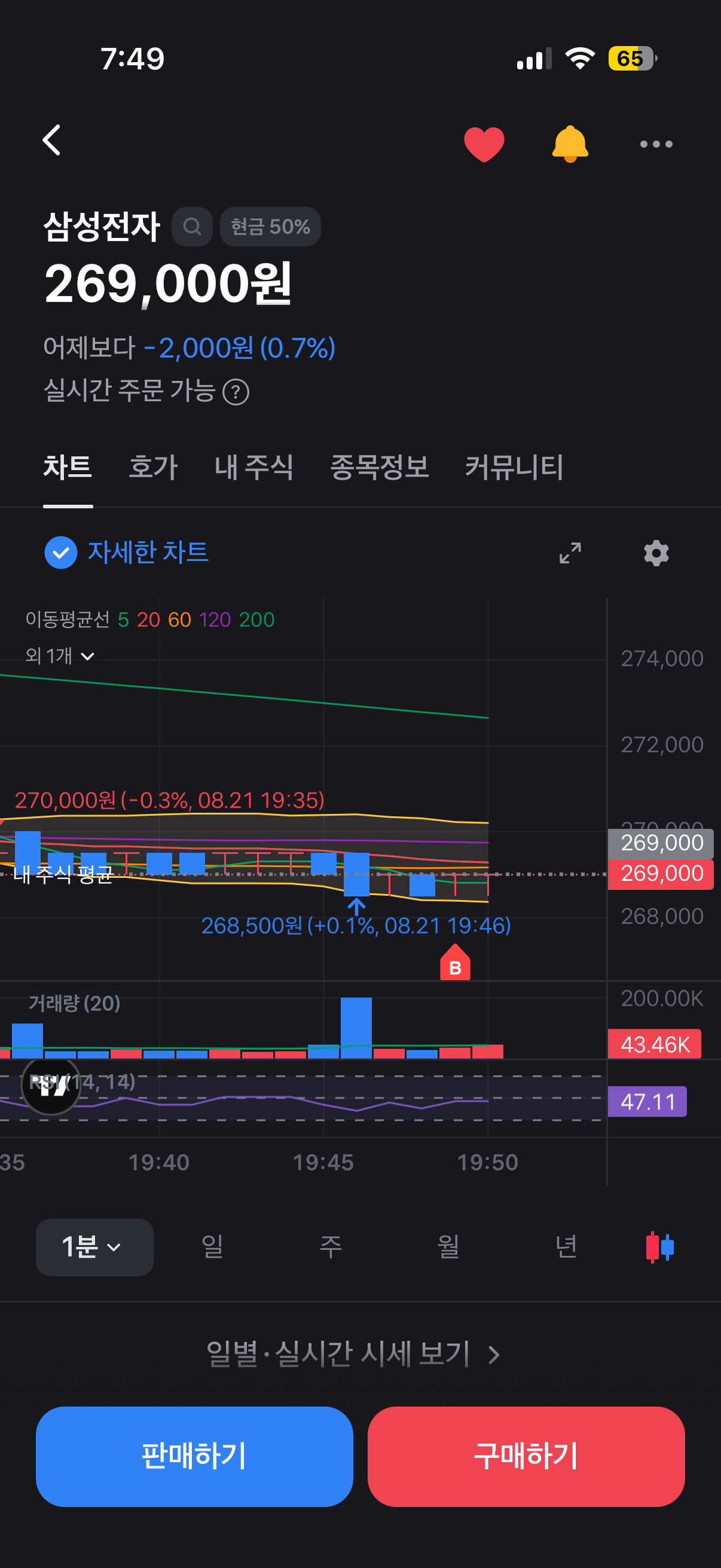Switch to the 호가 tab
721x1568 pixels.
click(153, 468)
